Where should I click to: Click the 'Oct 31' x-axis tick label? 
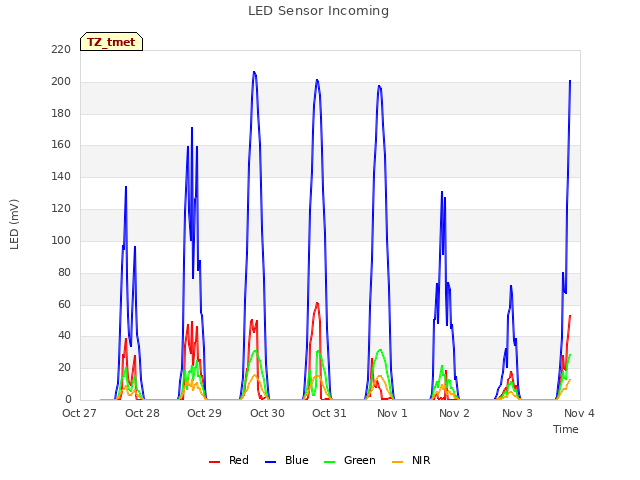click(x=329, y=413)
